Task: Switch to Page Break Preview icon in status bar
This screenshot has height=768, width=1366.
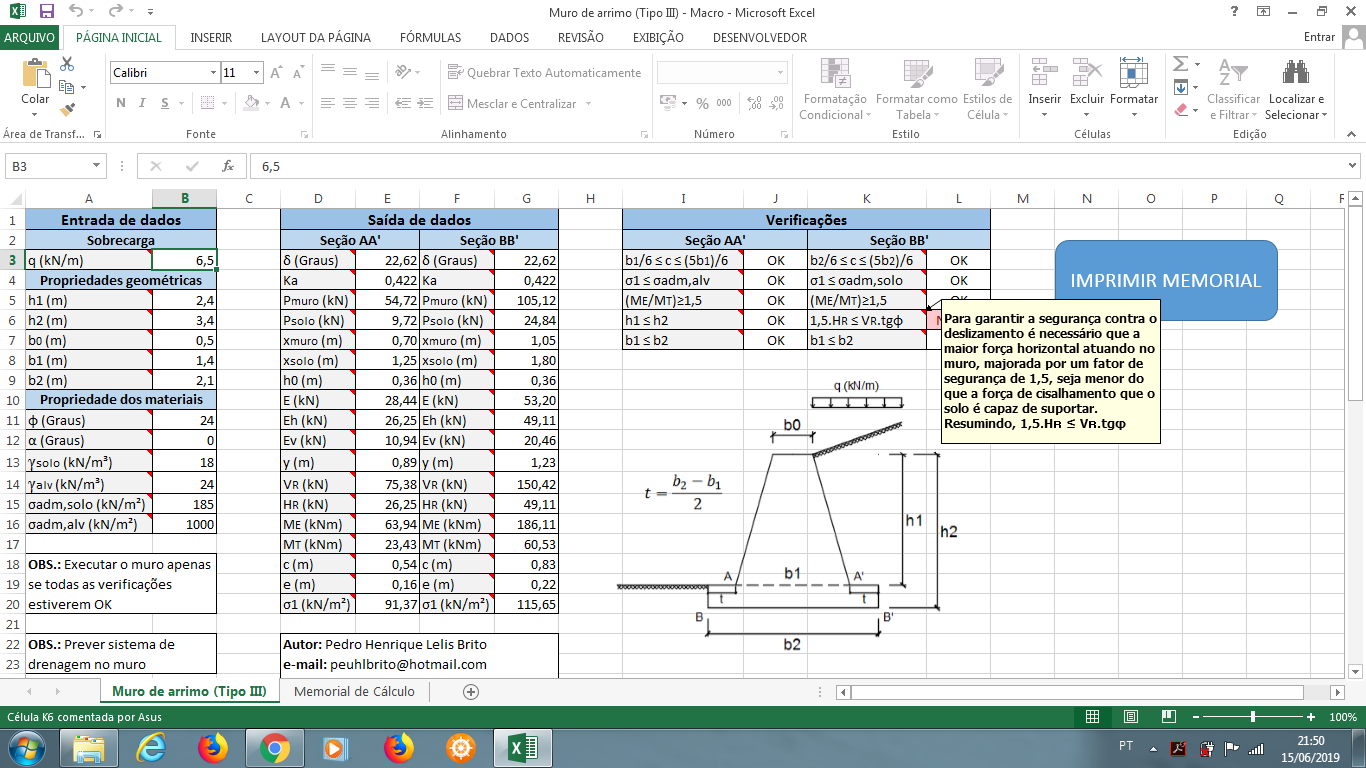Action: tap(1167, 717)
